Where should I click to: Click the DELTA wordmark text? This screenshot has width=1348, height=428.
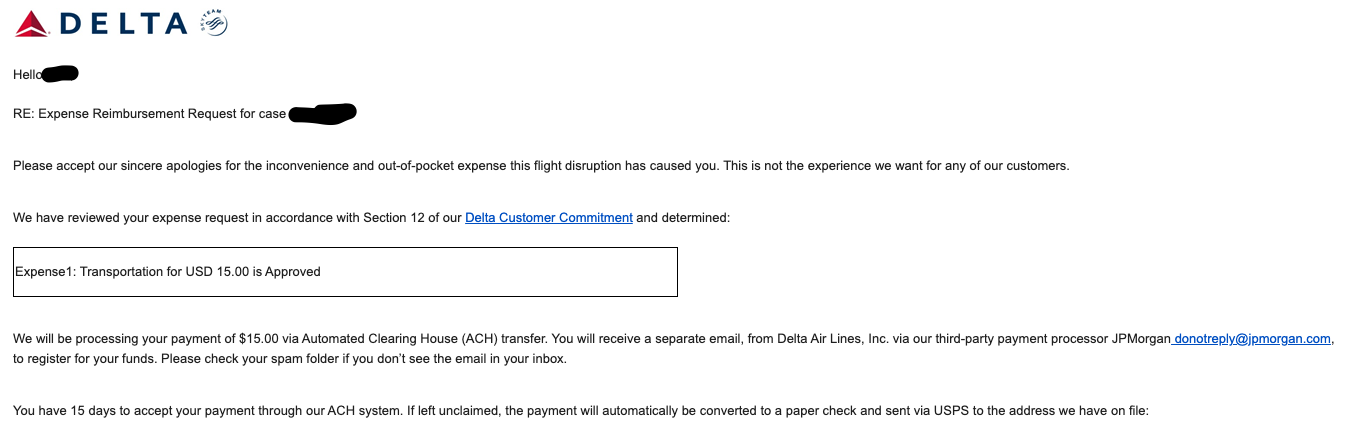[124, 23]
